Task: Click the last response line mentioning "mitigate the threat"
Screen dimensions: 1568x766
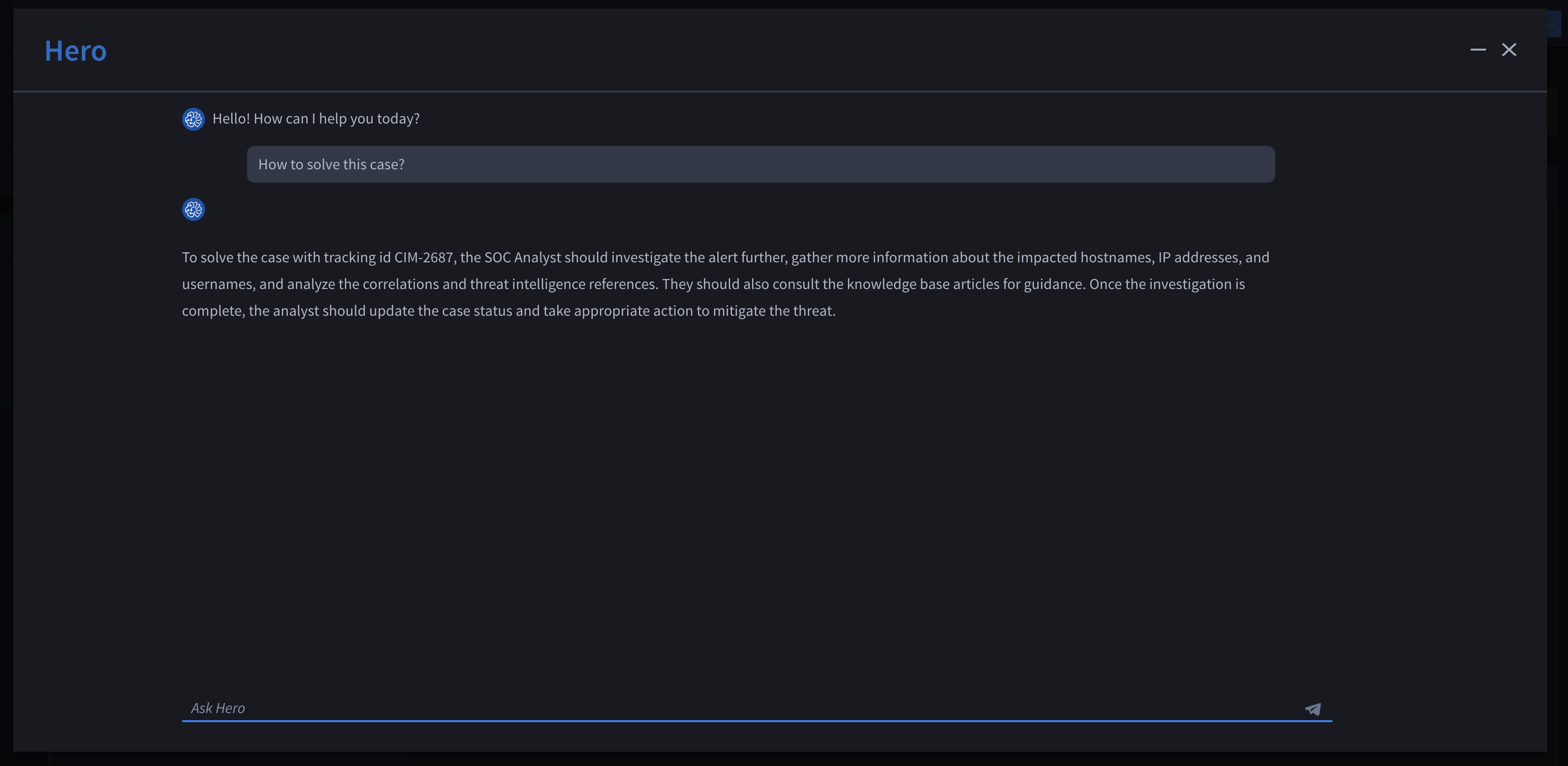Action: coord(509,311)
